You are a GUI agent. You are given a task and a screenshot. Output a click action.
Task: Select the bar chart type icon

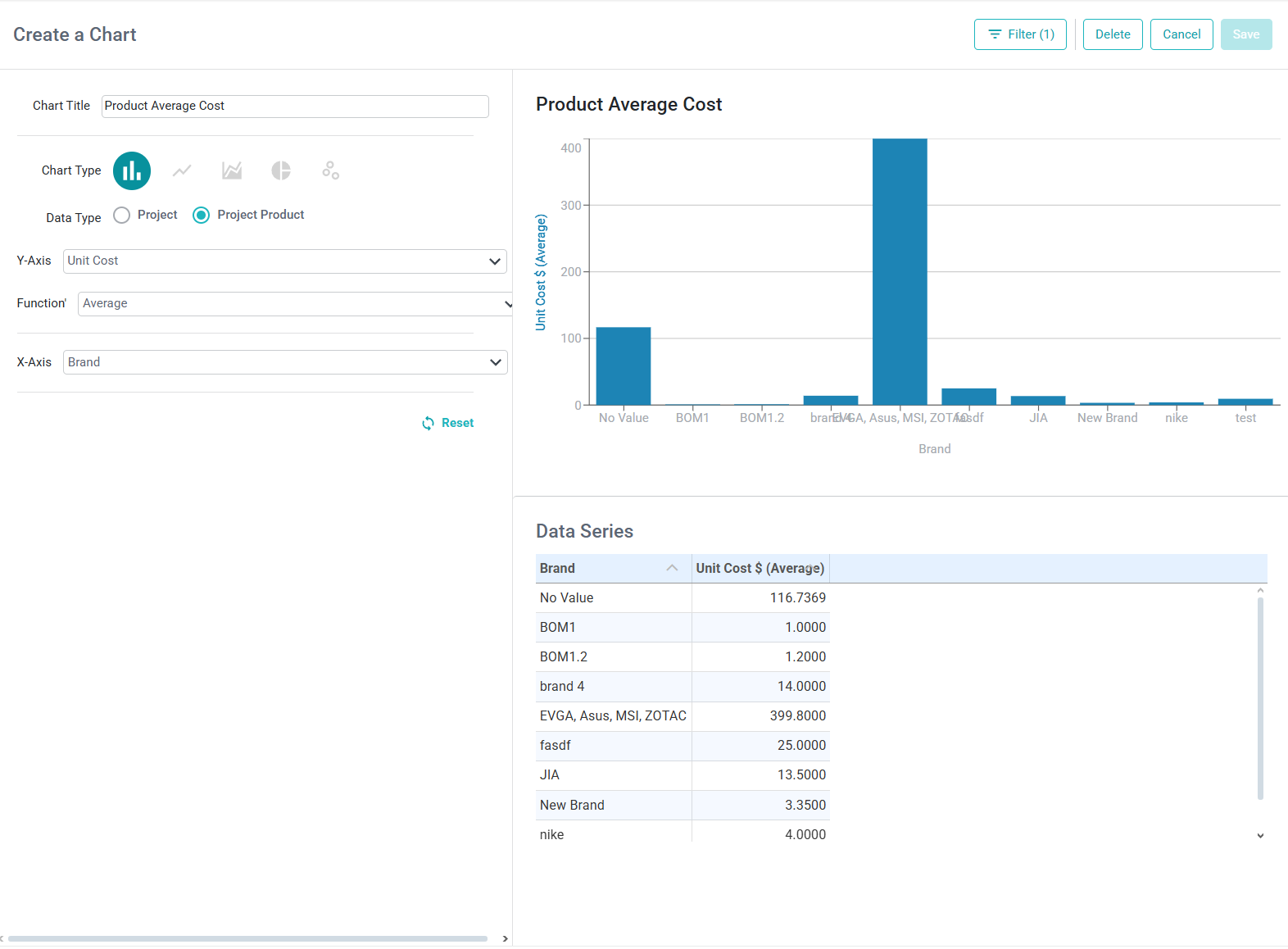click(132, 170)
